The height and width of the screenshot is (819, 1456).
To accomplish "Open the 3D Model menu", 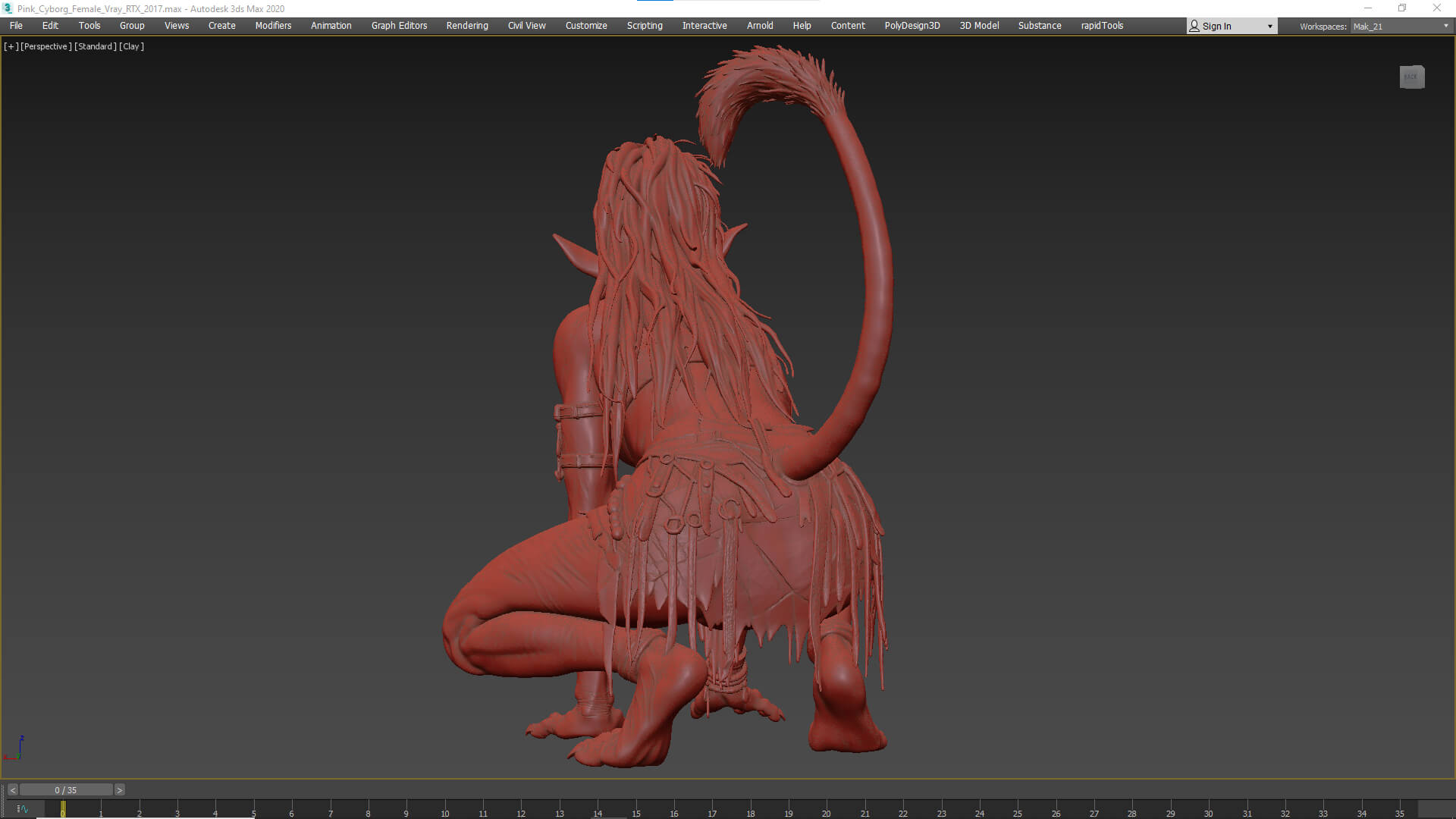I will point(979,26).
